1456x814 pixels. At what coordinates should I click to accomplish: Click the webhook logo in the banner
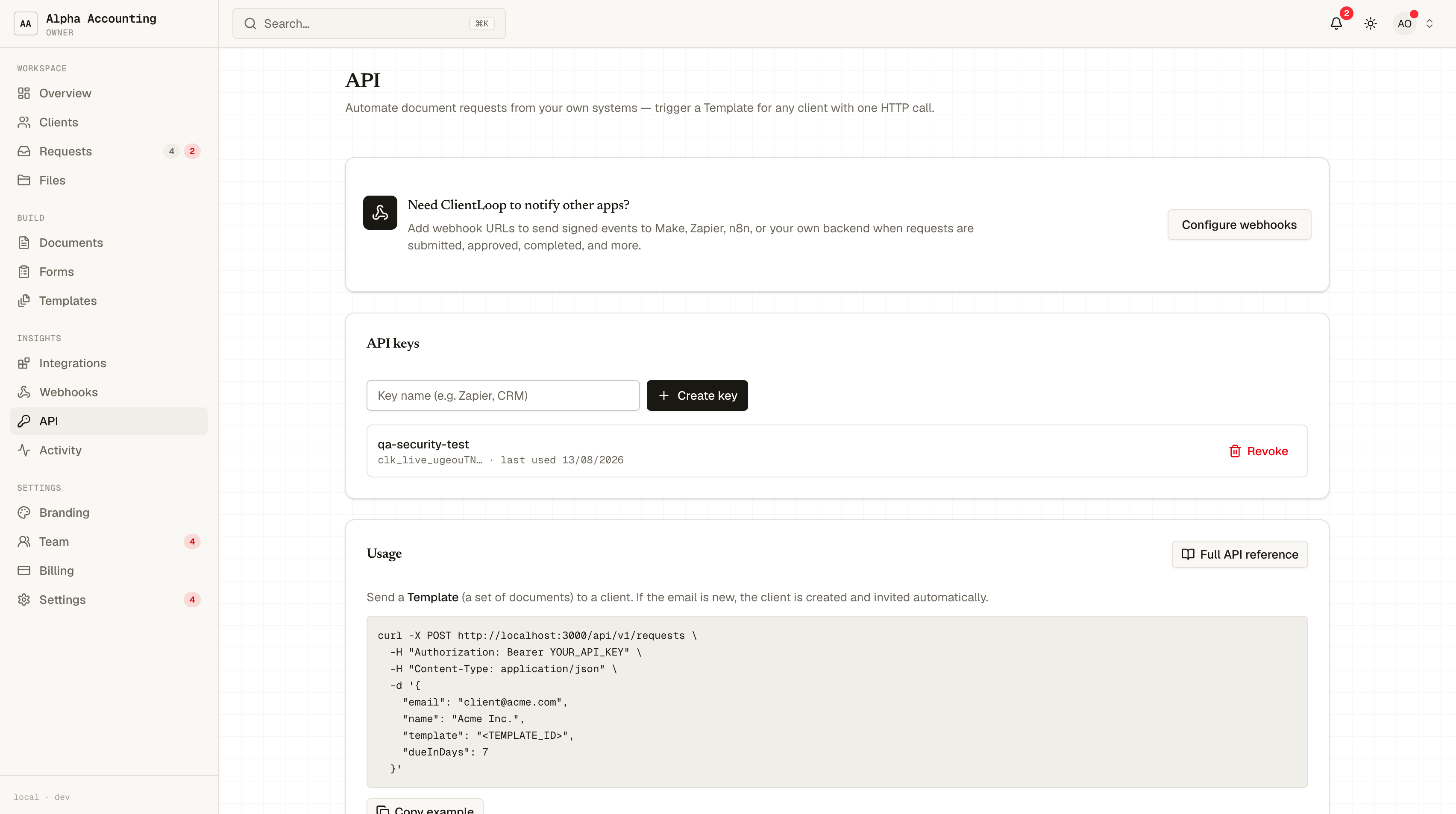380,212
